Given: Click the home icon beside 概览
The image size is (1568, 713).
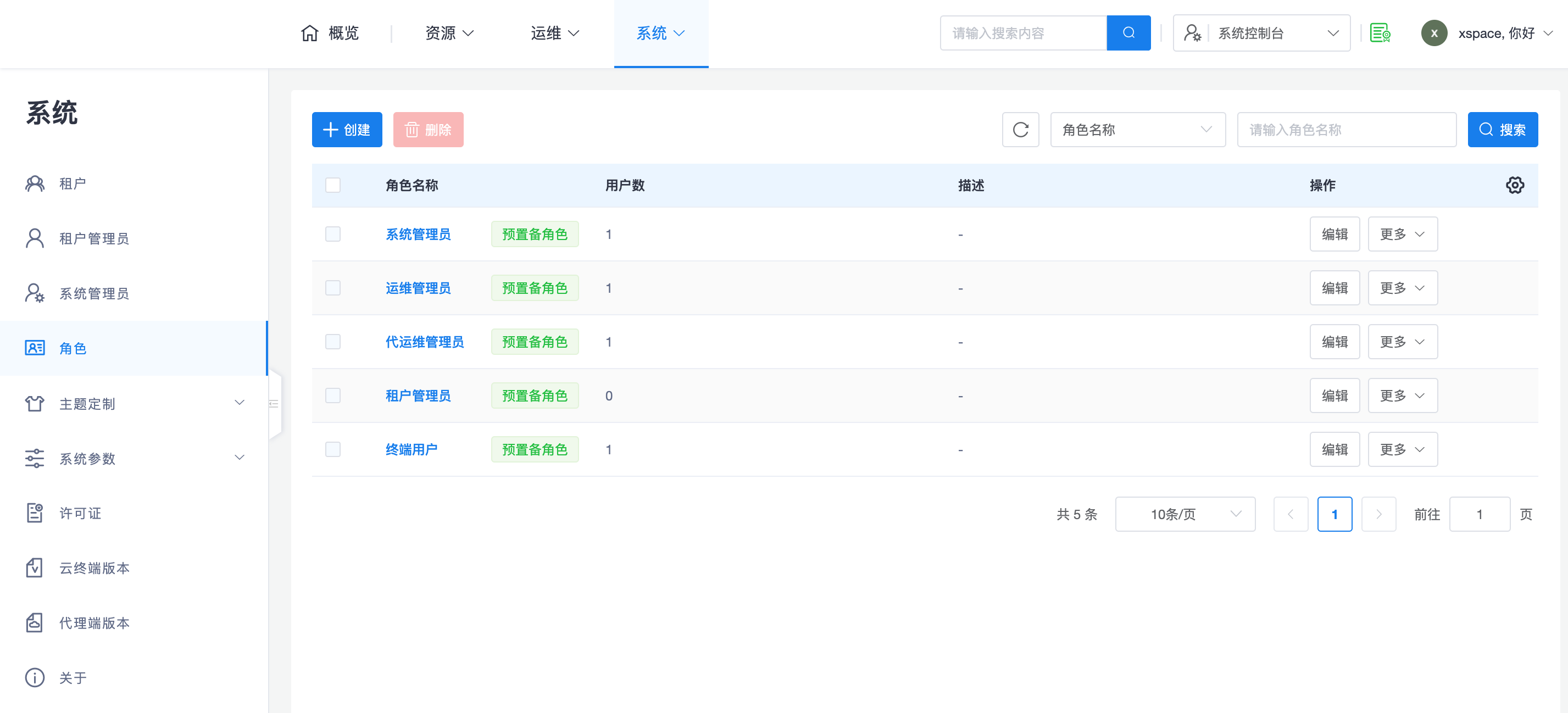Looking at the screenshot, I should click(x=310, y=33).
